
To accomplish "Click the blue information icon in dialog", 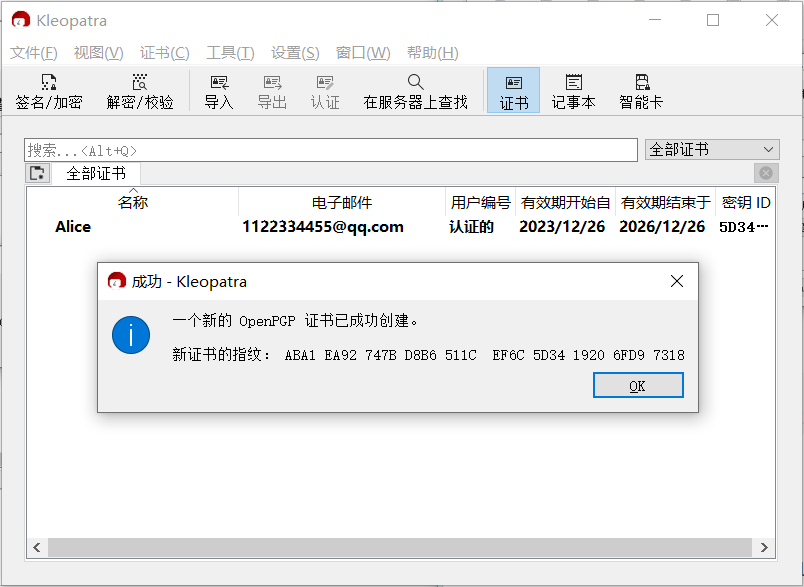I will (x=131, y=335).
